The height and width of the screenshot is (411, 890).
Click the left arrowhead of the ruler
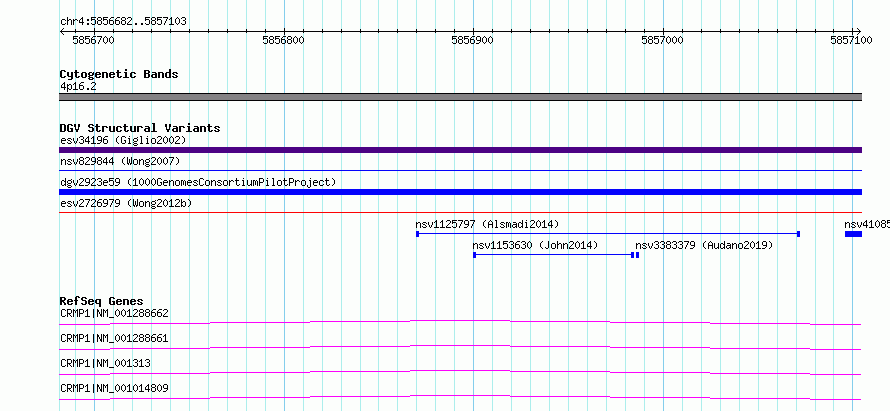62,31
